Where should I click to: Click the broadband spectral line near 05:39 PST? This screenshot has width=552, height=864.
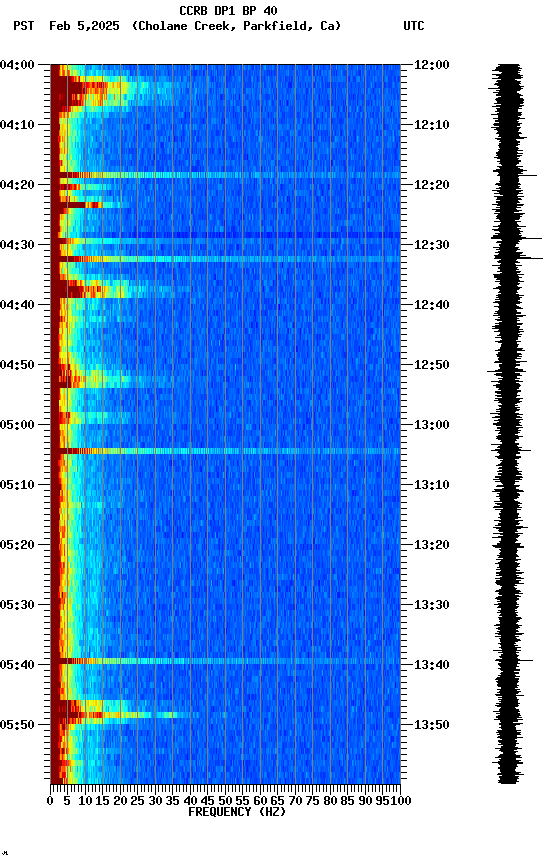(225, 661)
